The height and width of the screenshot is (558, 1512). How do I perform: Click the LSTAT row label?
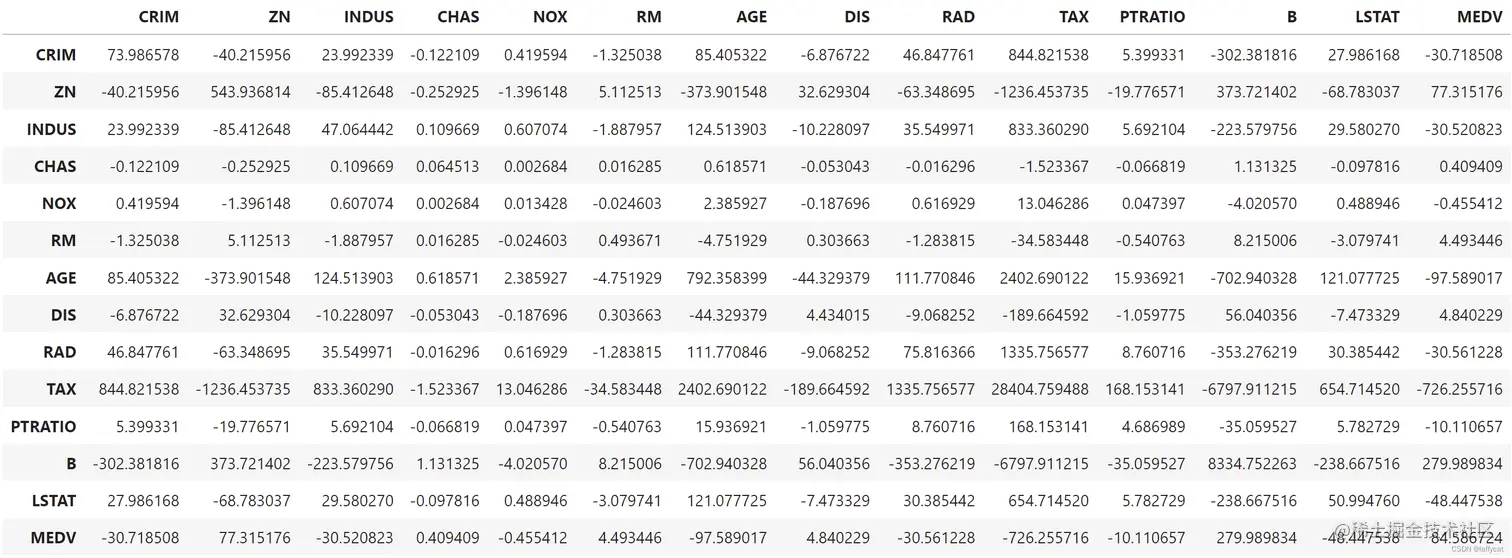54,500
